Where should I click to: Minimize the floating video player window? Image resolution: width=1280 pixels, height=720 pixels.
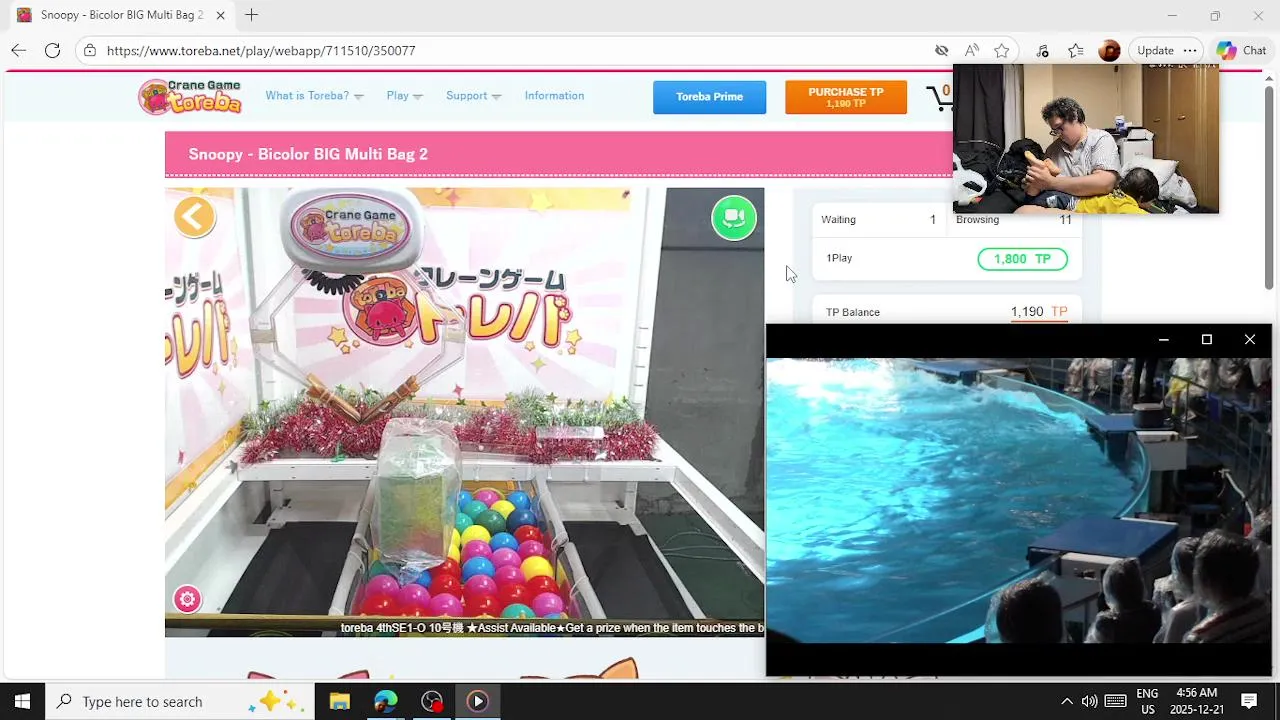pos(1163,340)
